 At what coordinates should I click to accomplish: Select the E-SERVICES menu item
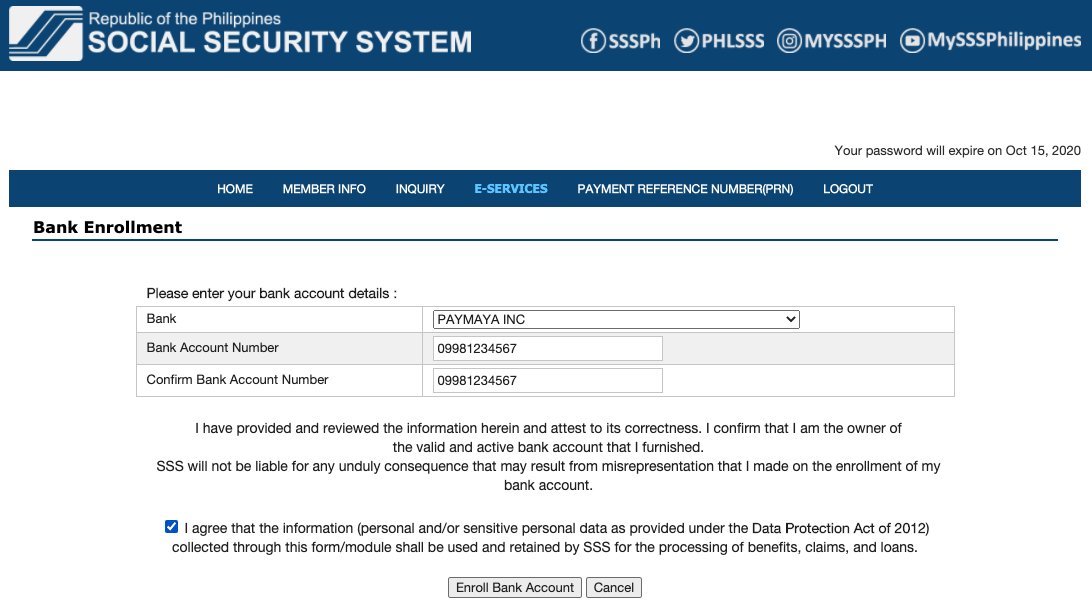(511, 189)
